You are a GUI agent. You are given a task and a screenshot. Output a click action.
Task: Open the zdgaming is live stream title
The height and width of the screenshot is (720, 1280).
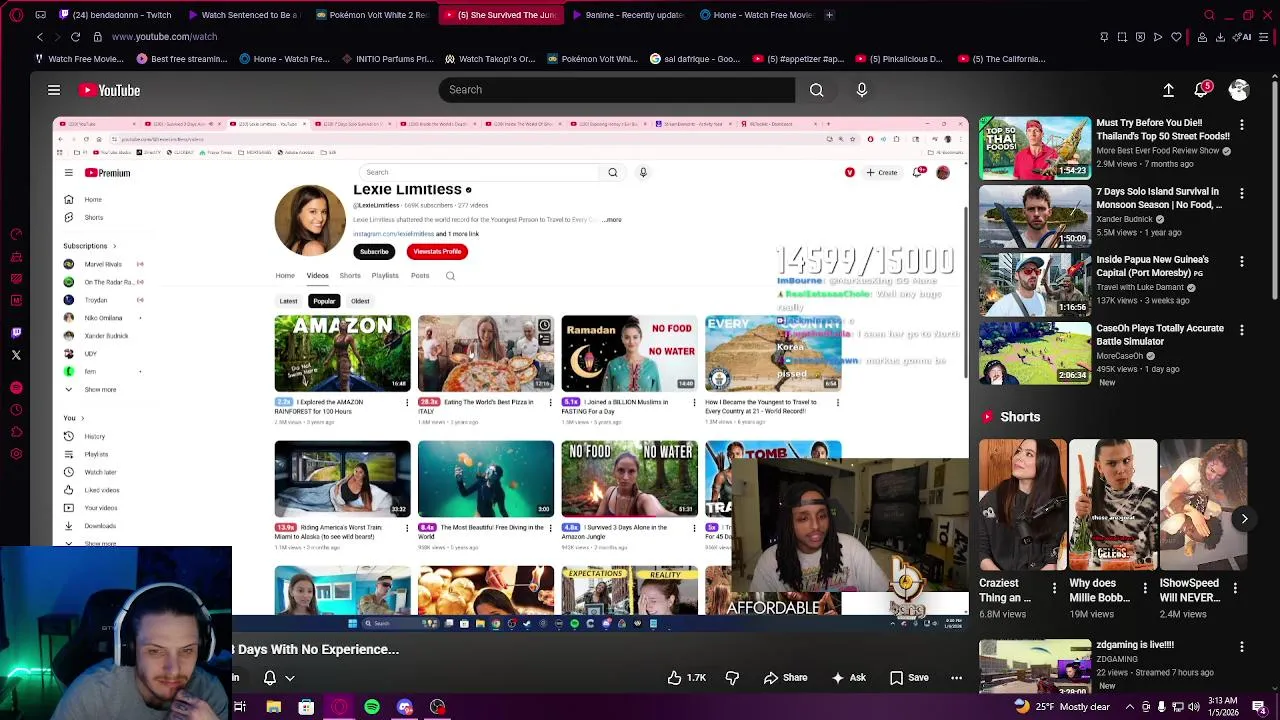pos(1135,645)
